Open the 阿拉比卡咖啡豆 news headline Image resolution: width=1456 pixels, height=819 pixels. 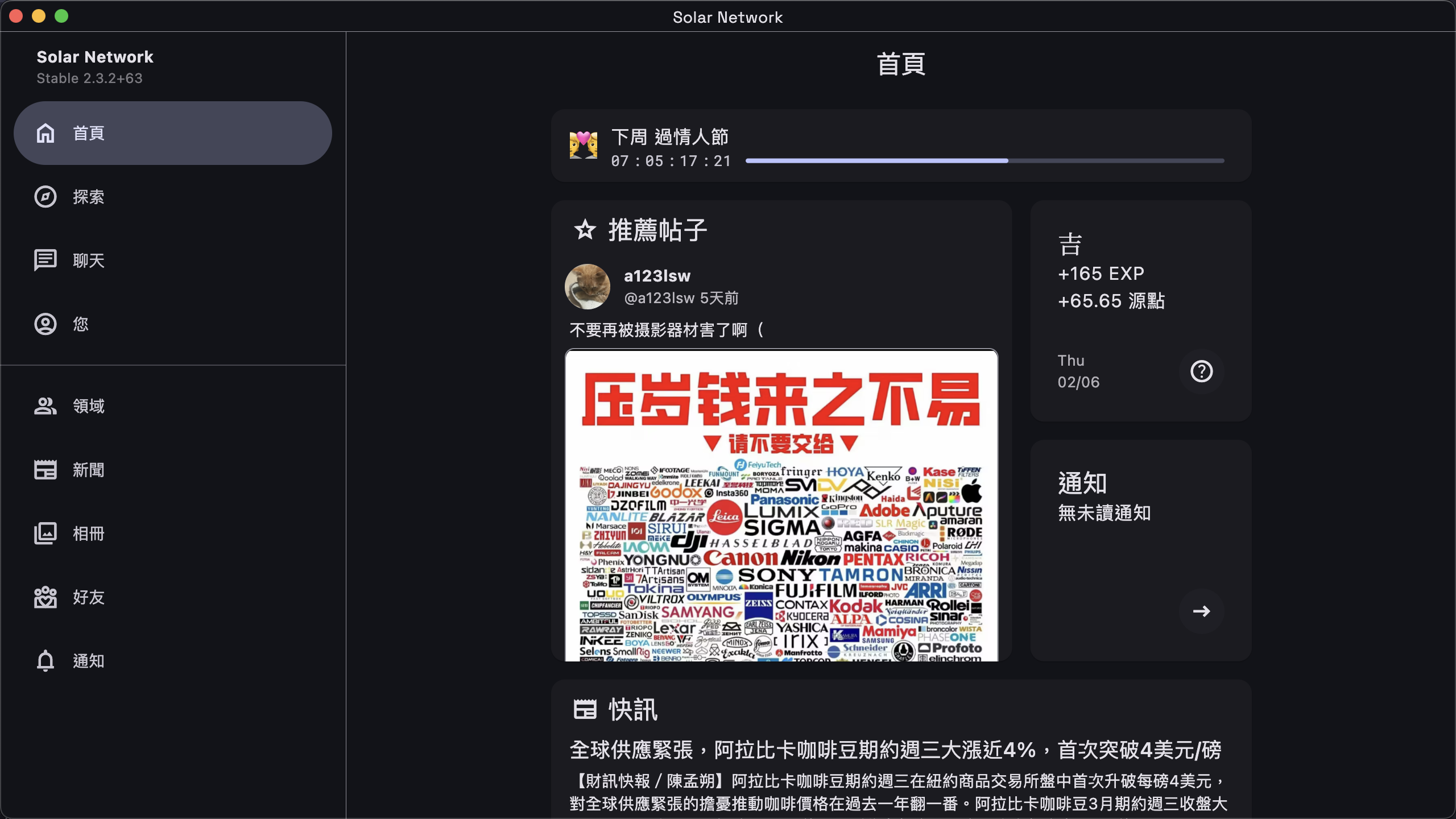(x=895, y=750)
